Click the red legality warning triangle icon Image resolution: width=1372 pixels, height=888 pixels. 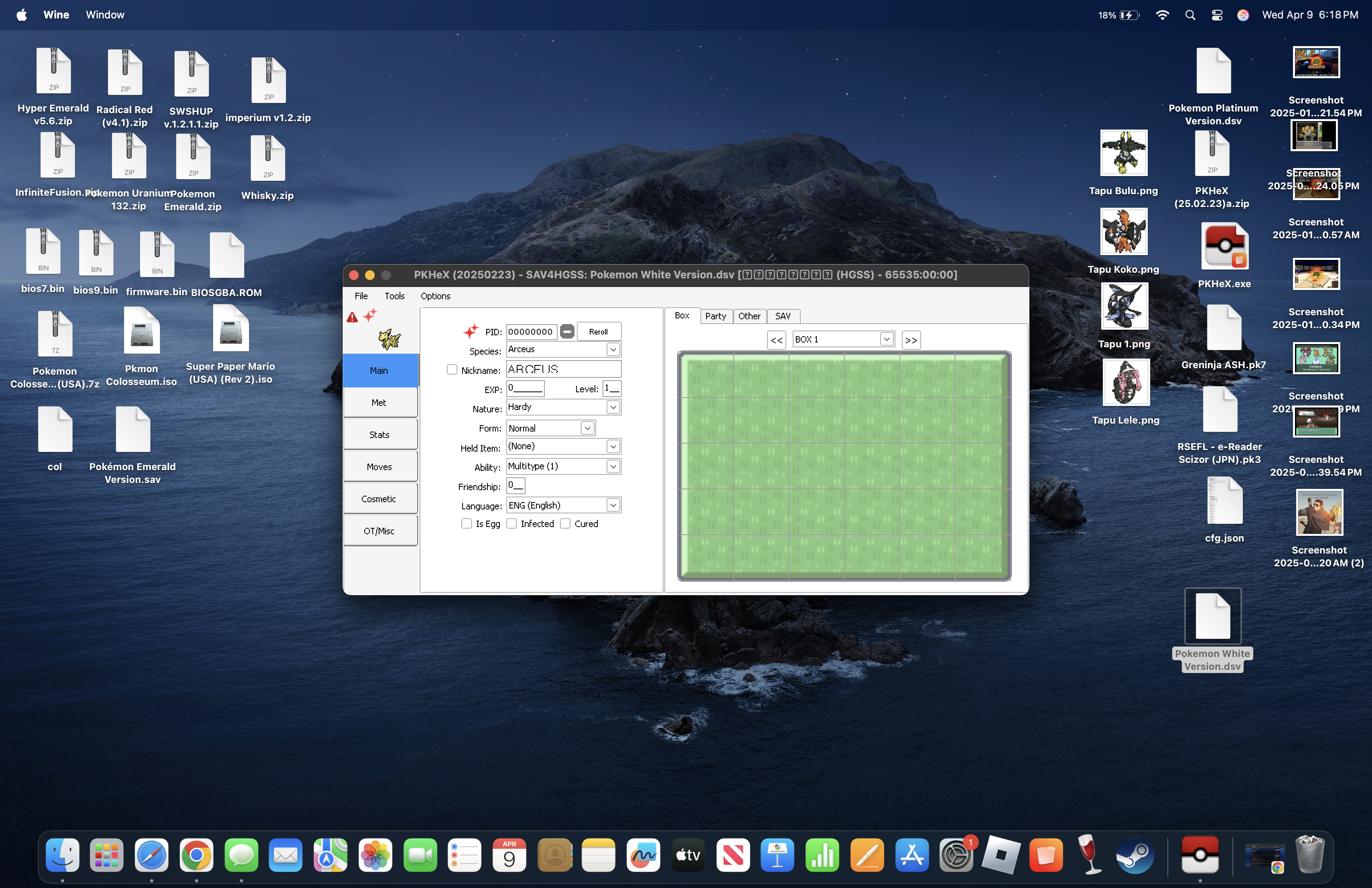[x=352, y=317]
